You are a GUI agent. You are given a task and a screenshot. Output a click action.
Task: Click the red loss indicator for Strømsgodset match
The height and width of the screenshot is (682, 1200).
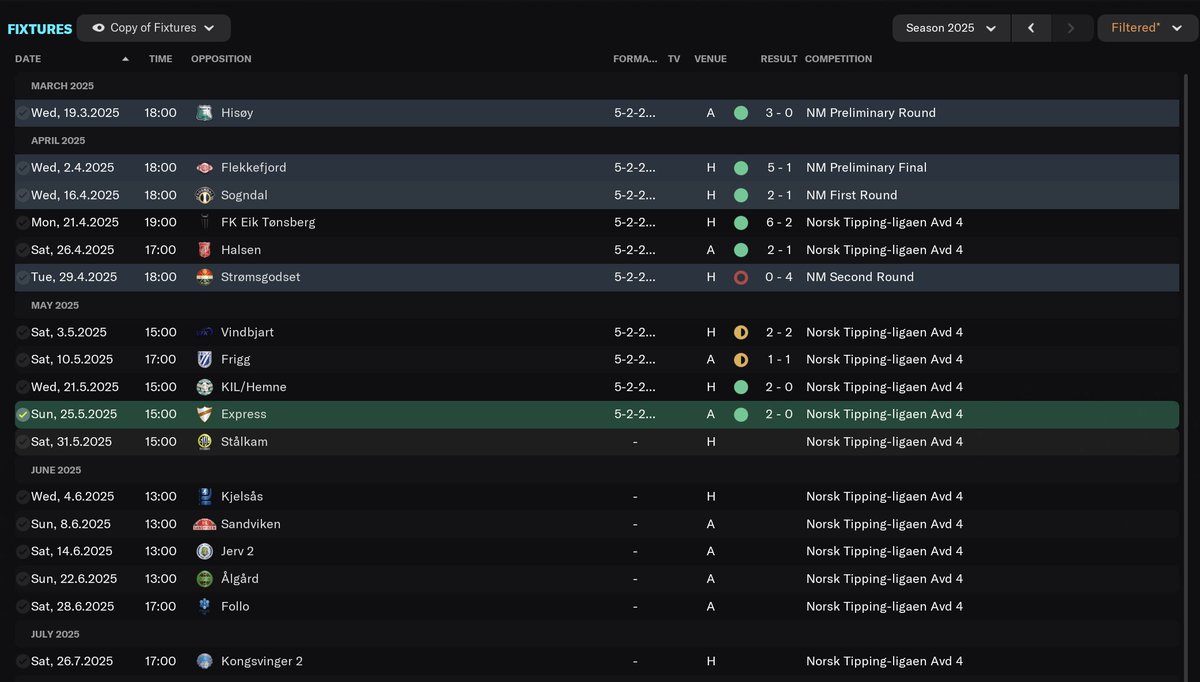pos(741,277)
